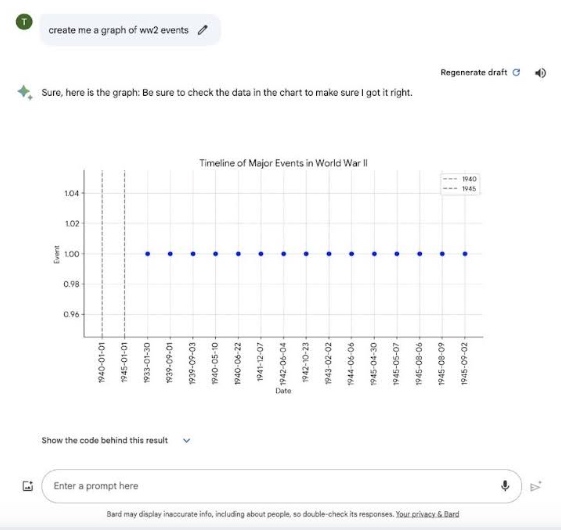Click the microphone icon in prompt box
This screenshot has width=561, height=530.
point(505,486)
